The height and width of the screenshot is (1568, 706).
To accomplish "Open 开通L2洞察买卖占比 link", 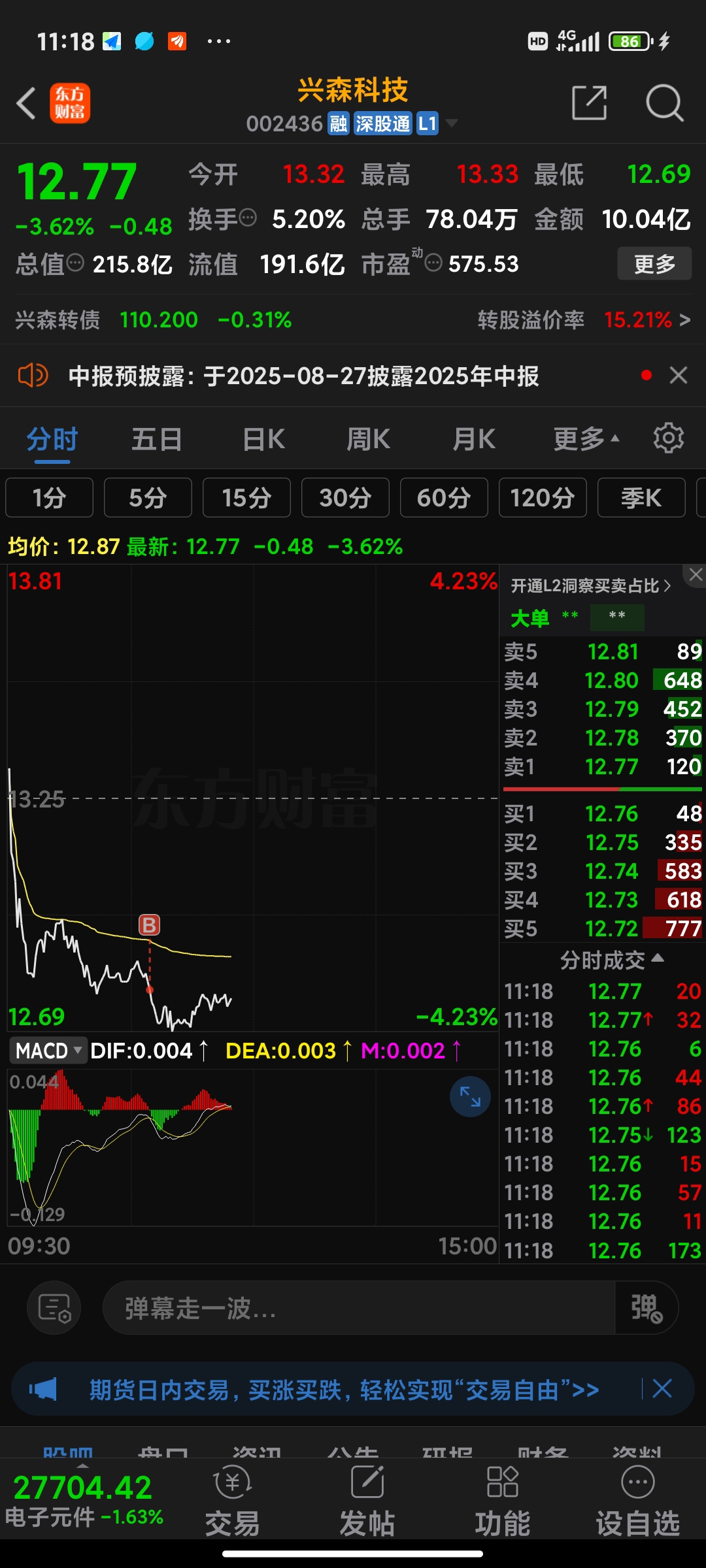I will pos(590,585).
